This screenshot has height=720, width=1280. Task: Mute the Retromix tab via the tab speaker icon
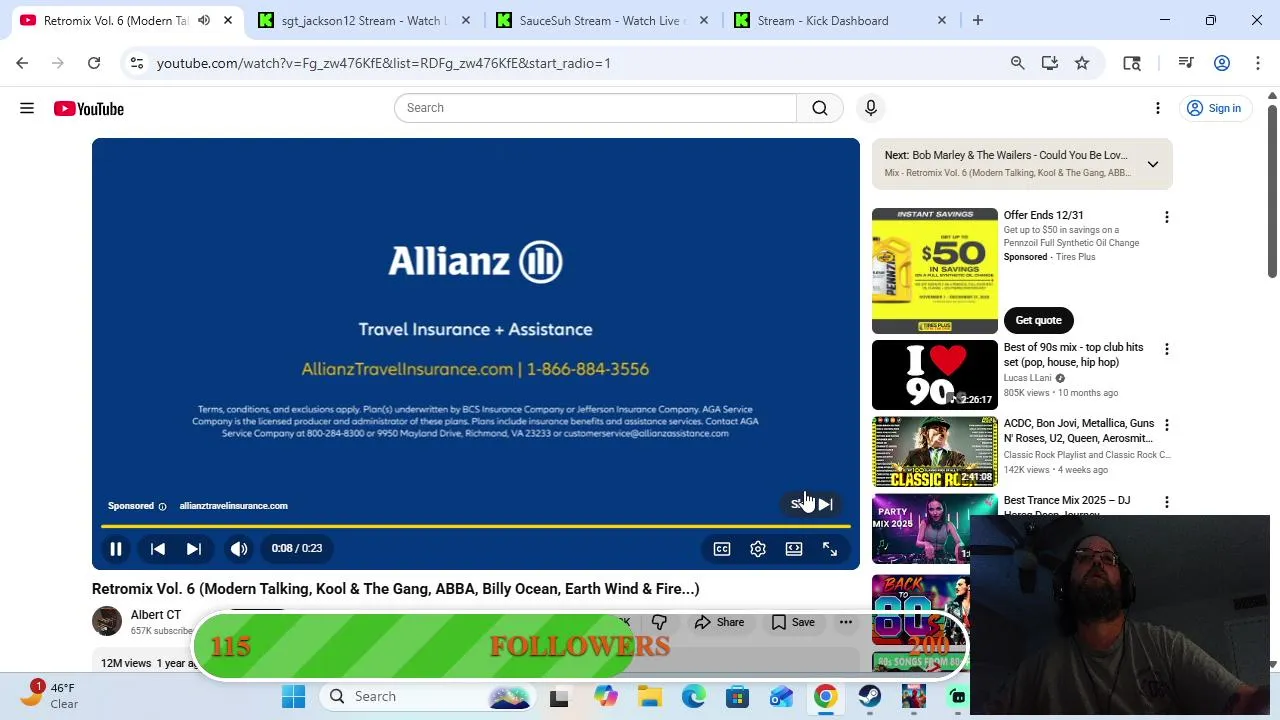tap(204, 20)
